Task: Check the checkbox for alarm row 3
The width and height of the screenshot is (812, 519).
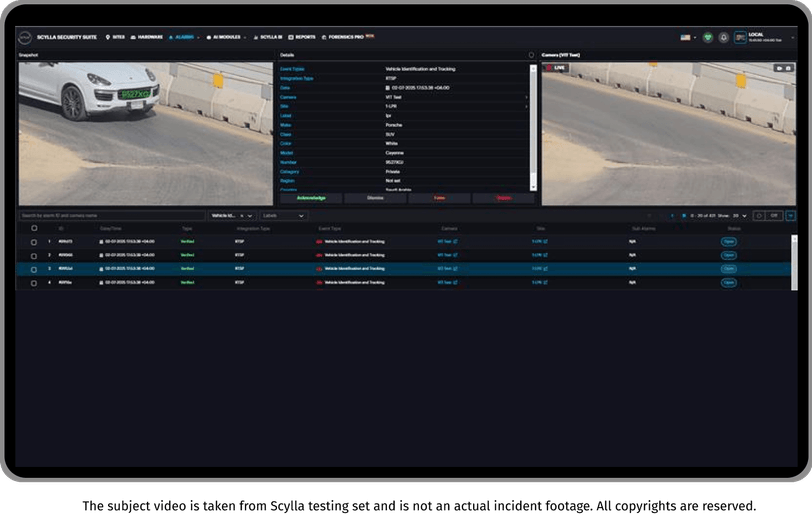Action: click(x=34, y=269)
